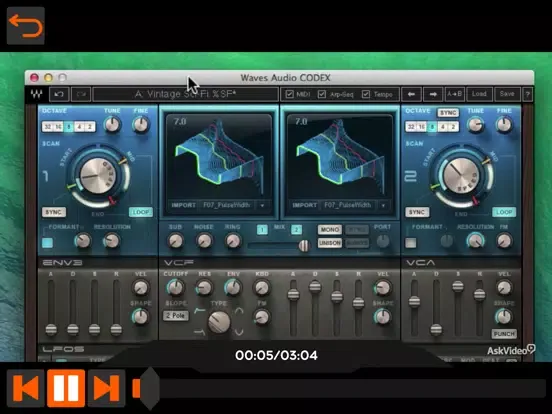Viewport: 552px width, 414px height.
Task: Click the VCF CUTOFF knob
Action: pyautogui.click(x=175, y=288)
